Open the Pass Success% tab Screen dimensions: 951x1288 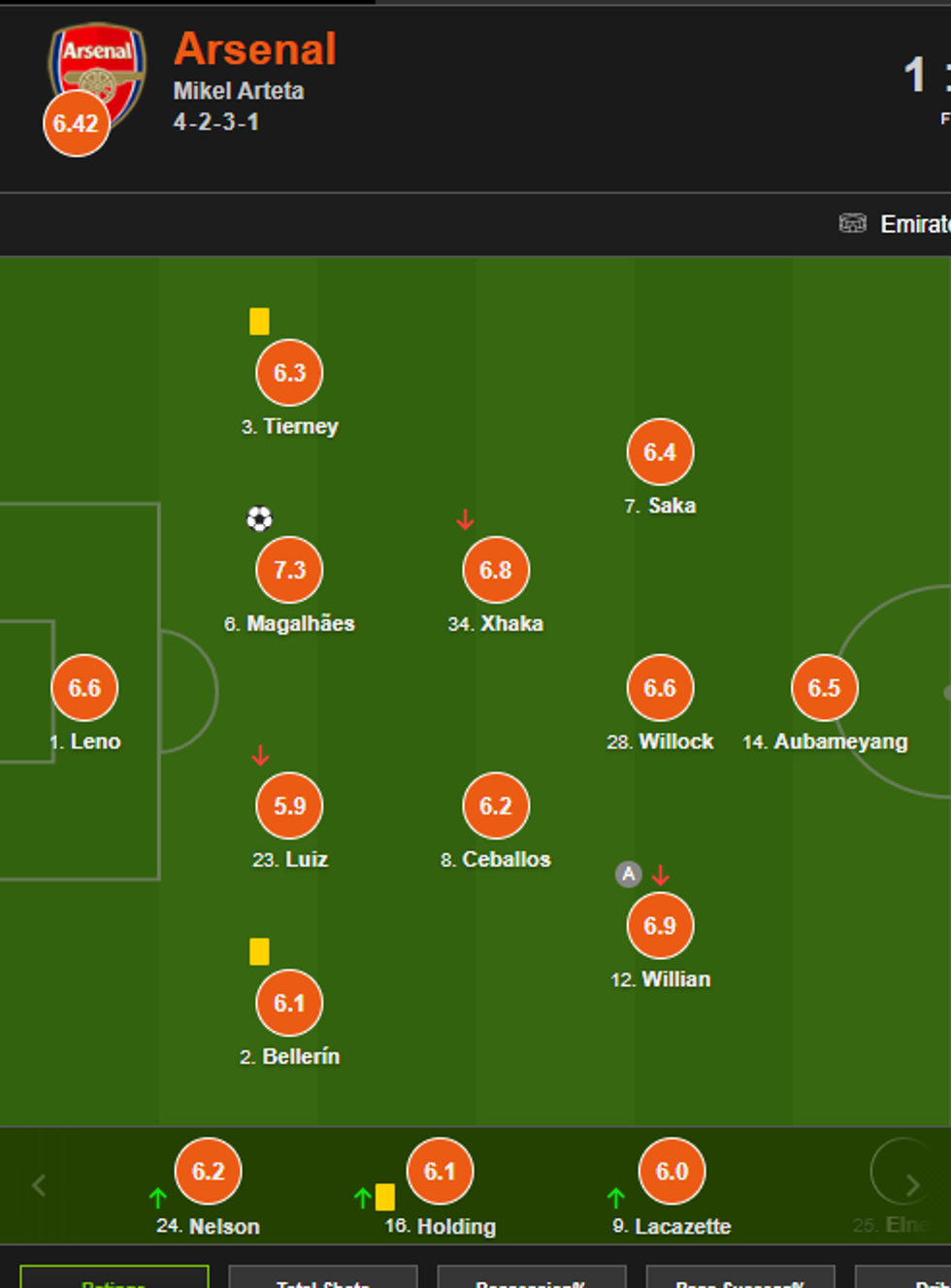point(739,1278)
